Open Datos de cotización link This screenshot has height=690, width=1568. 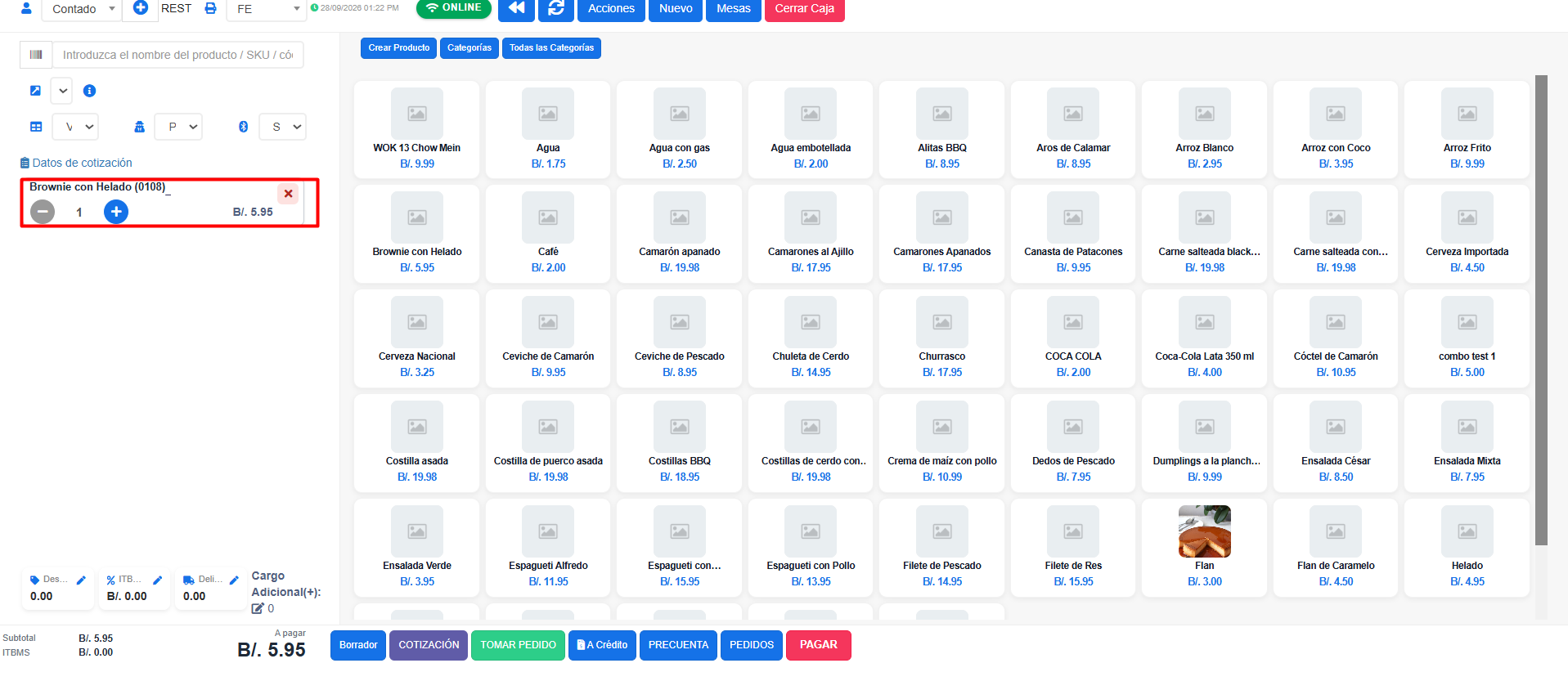point(76,163)
